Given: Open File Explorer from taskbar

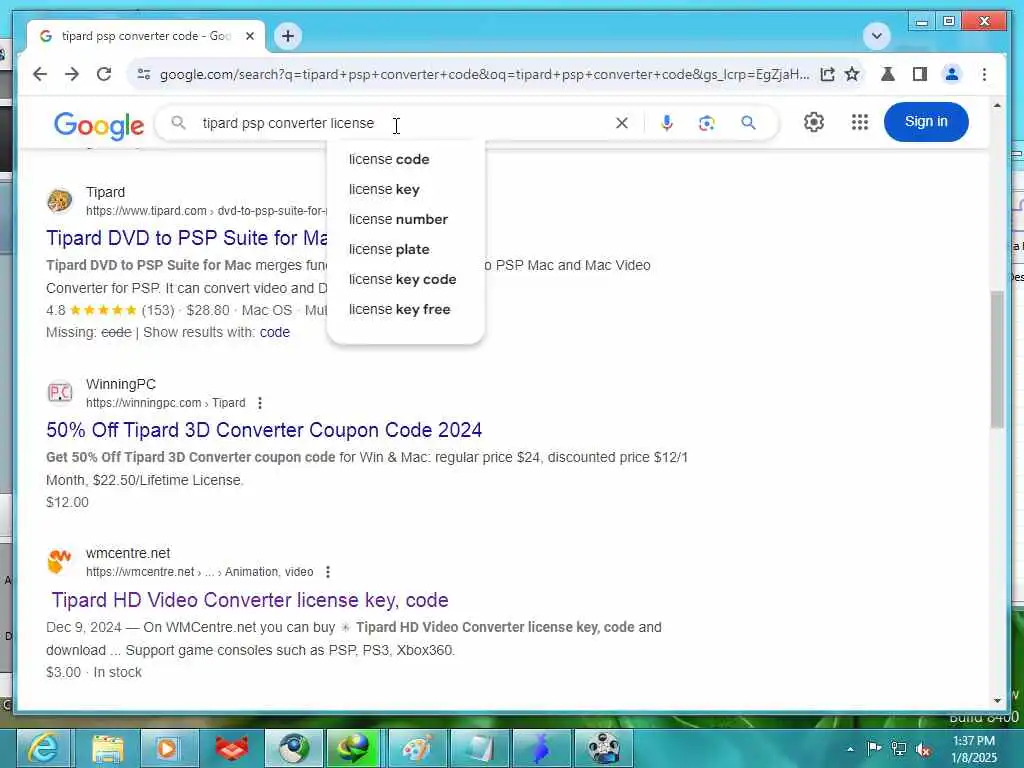Looking at the screenshot, I should (107, 748).
